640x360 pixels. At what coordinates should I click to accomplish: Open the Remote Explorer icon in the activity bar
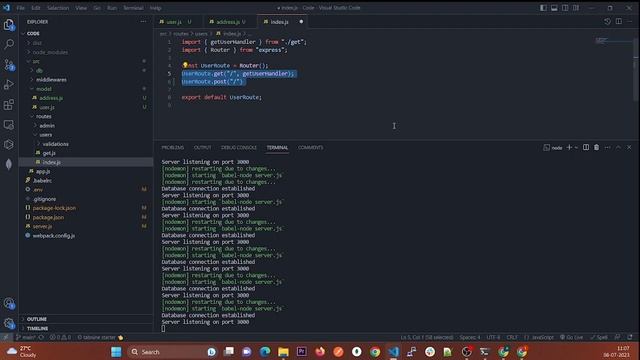pos(9,124)
